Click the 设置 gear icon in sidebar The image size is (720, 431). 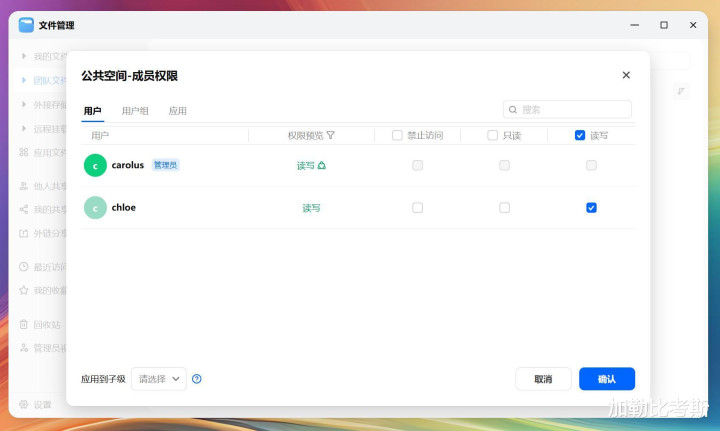pos(24,404)
